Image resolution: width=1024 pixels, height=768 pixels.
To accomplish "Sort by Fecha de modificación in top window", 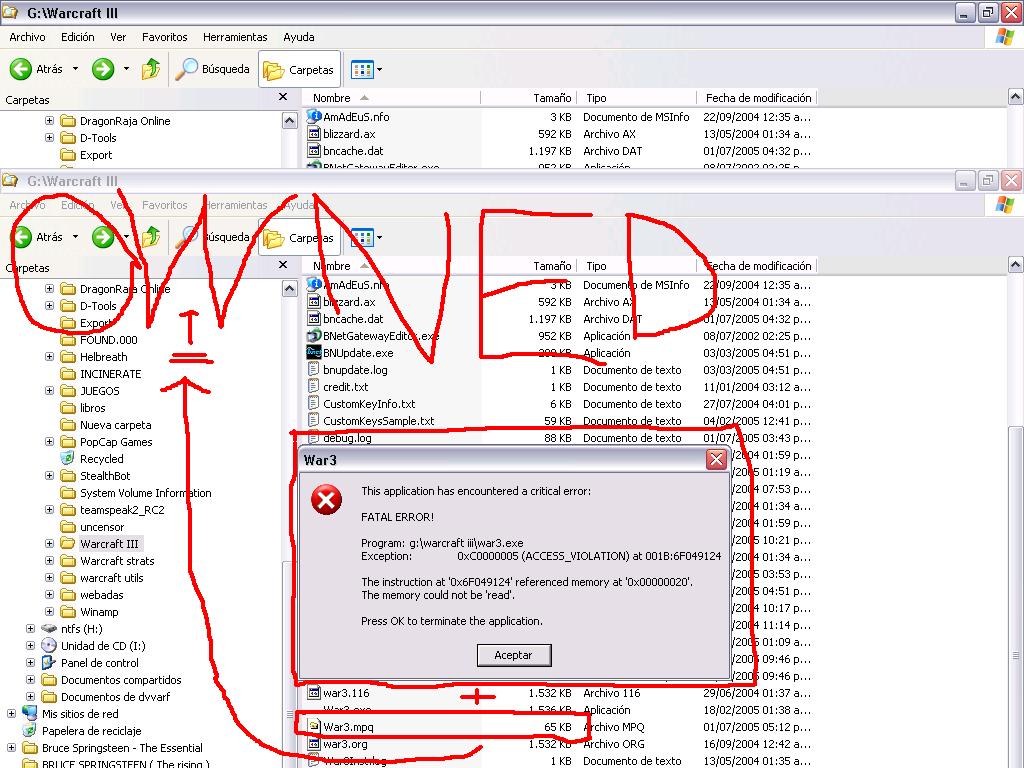I will [757, 98].
